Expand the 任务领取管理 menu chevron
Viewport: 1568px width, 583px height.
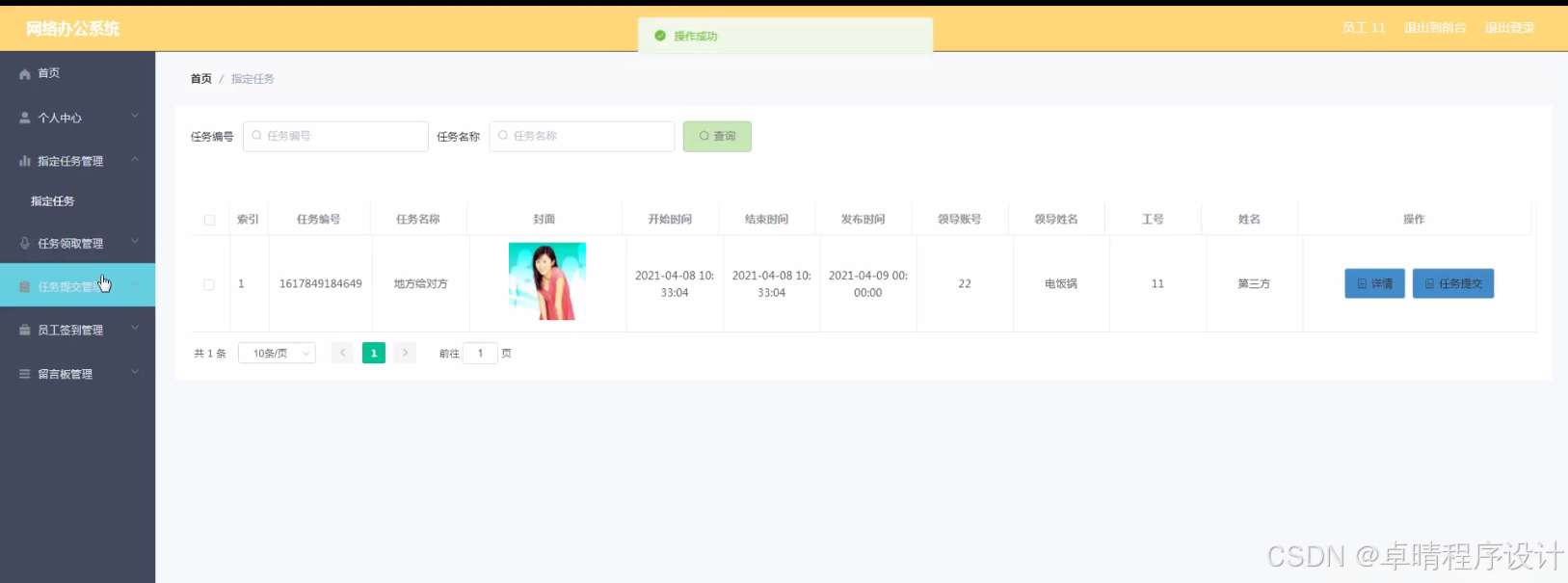point(135,242)
